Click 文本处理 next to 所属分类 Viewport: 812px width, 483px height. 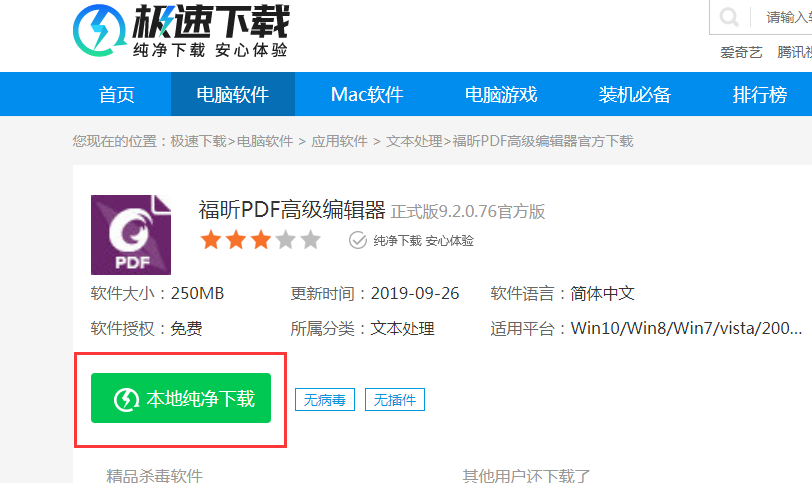pyautogui.click(x=402, y=329)
